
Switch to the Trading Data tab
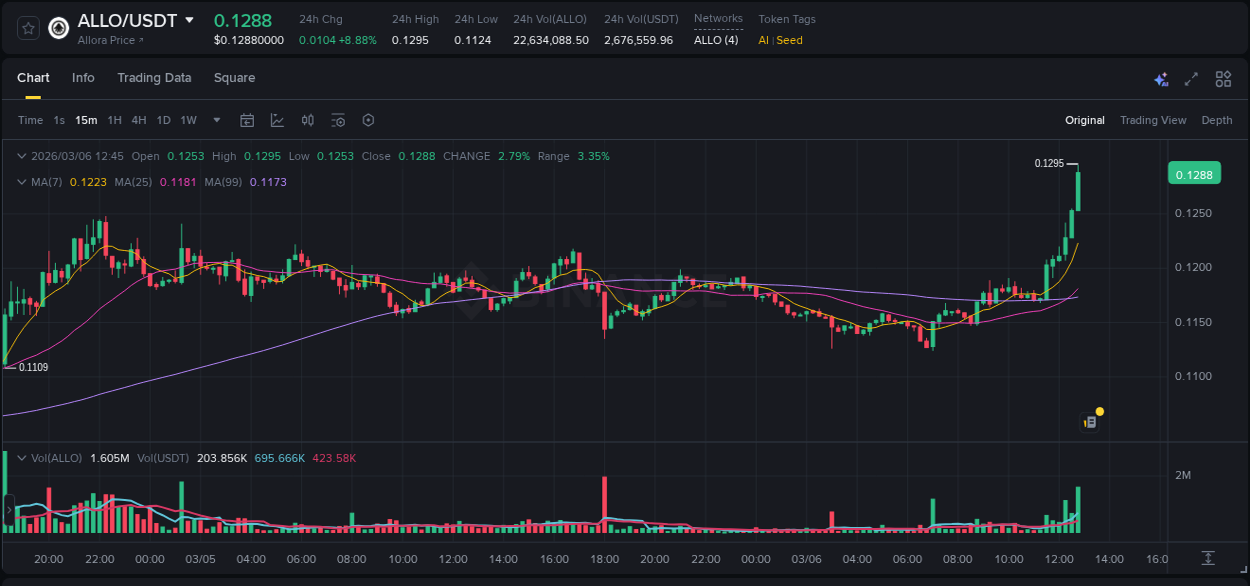154,78
